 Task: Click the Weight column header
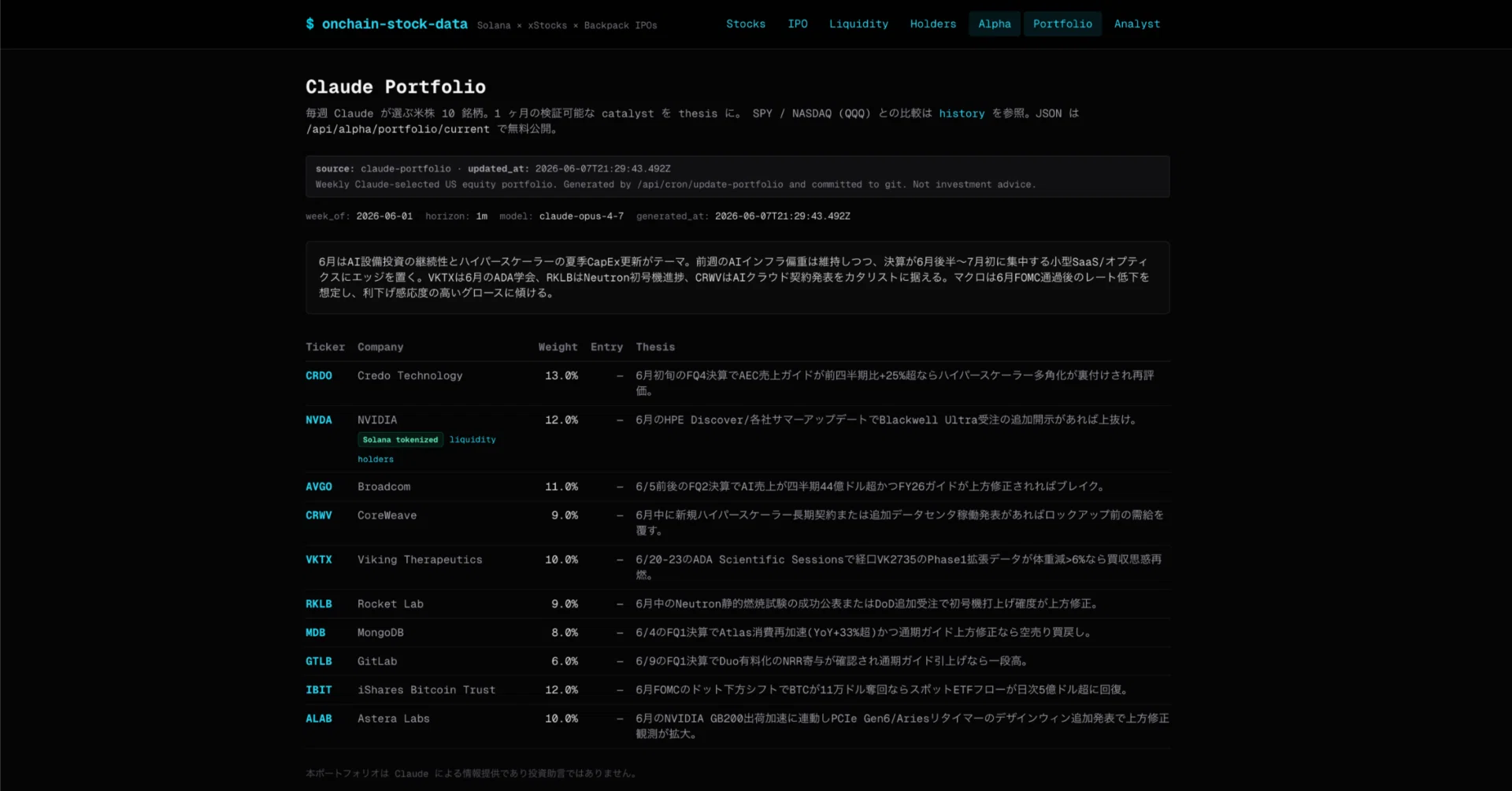click(558, 347)
